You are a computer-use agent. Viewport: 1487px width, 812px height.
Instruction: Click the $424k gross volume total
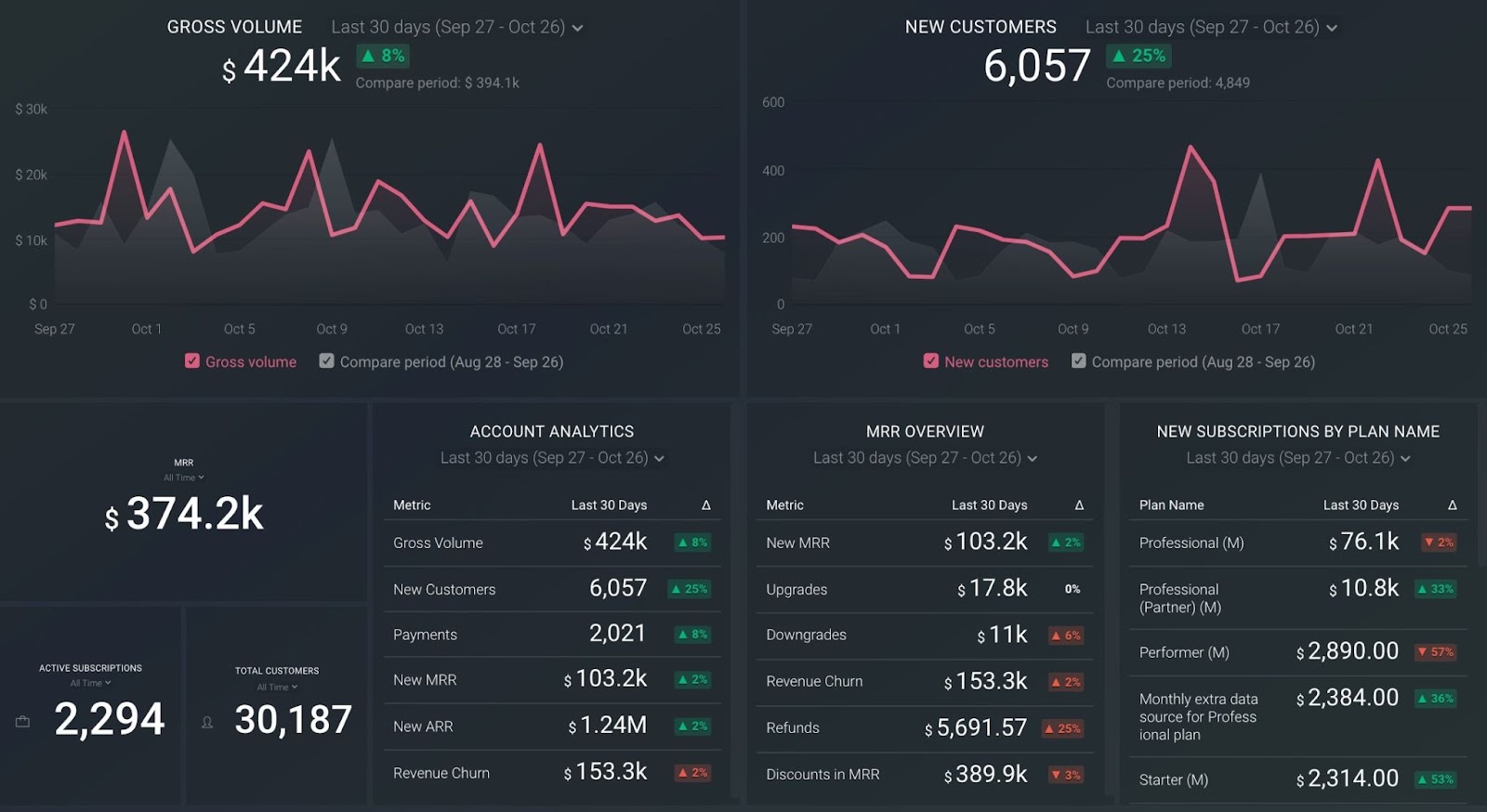tap(282, 67)
